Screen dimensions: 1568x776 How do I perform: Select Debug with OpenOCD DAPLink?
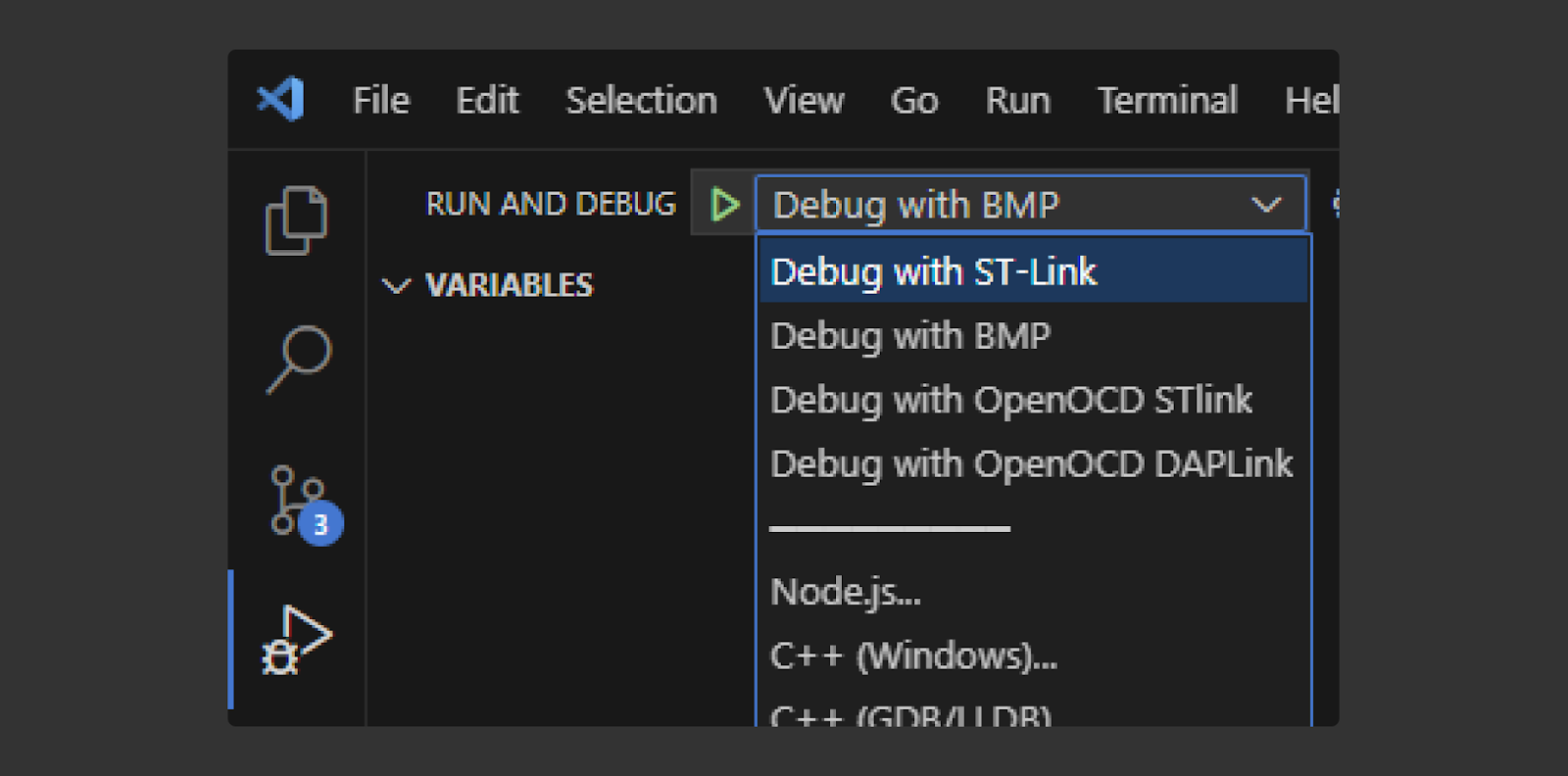click(1033, 463)
